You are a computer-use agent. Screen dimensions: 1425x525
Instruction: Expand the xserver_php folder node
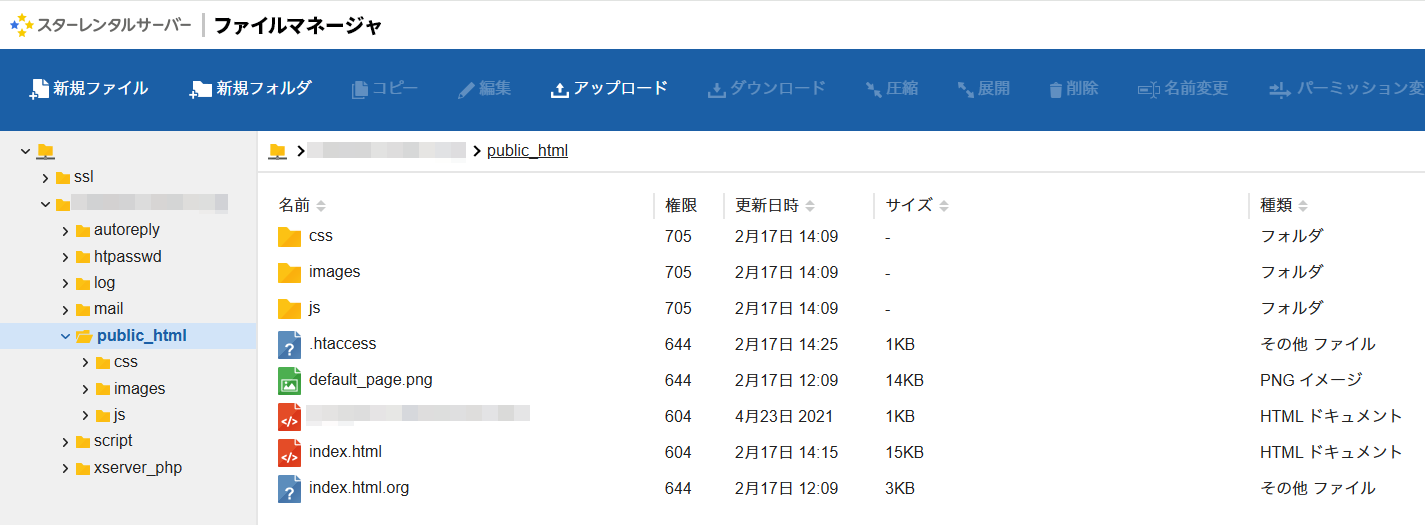tap(65, 468)
